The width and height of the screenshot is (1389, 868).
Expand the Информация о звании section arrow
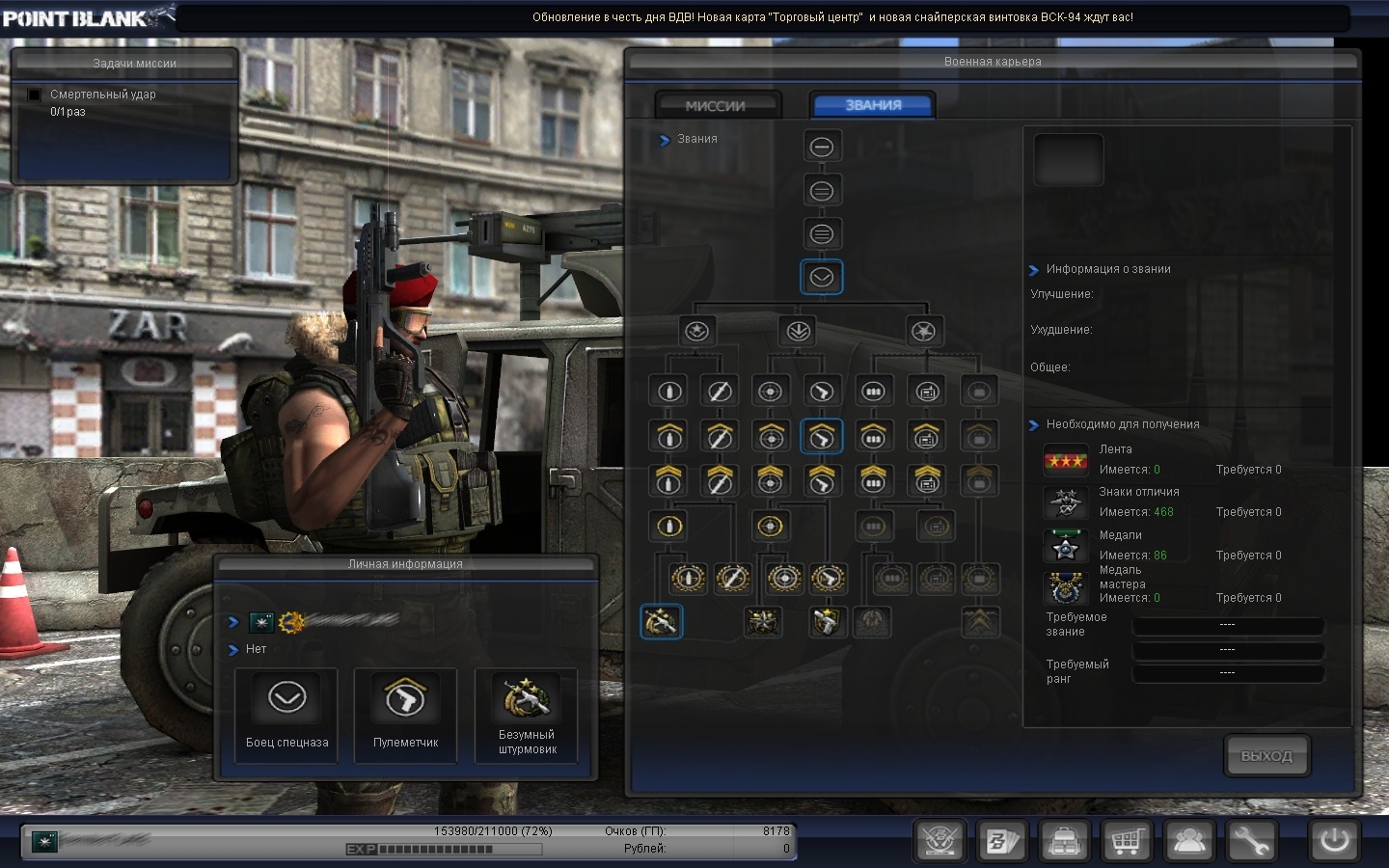click(1034, 270)
